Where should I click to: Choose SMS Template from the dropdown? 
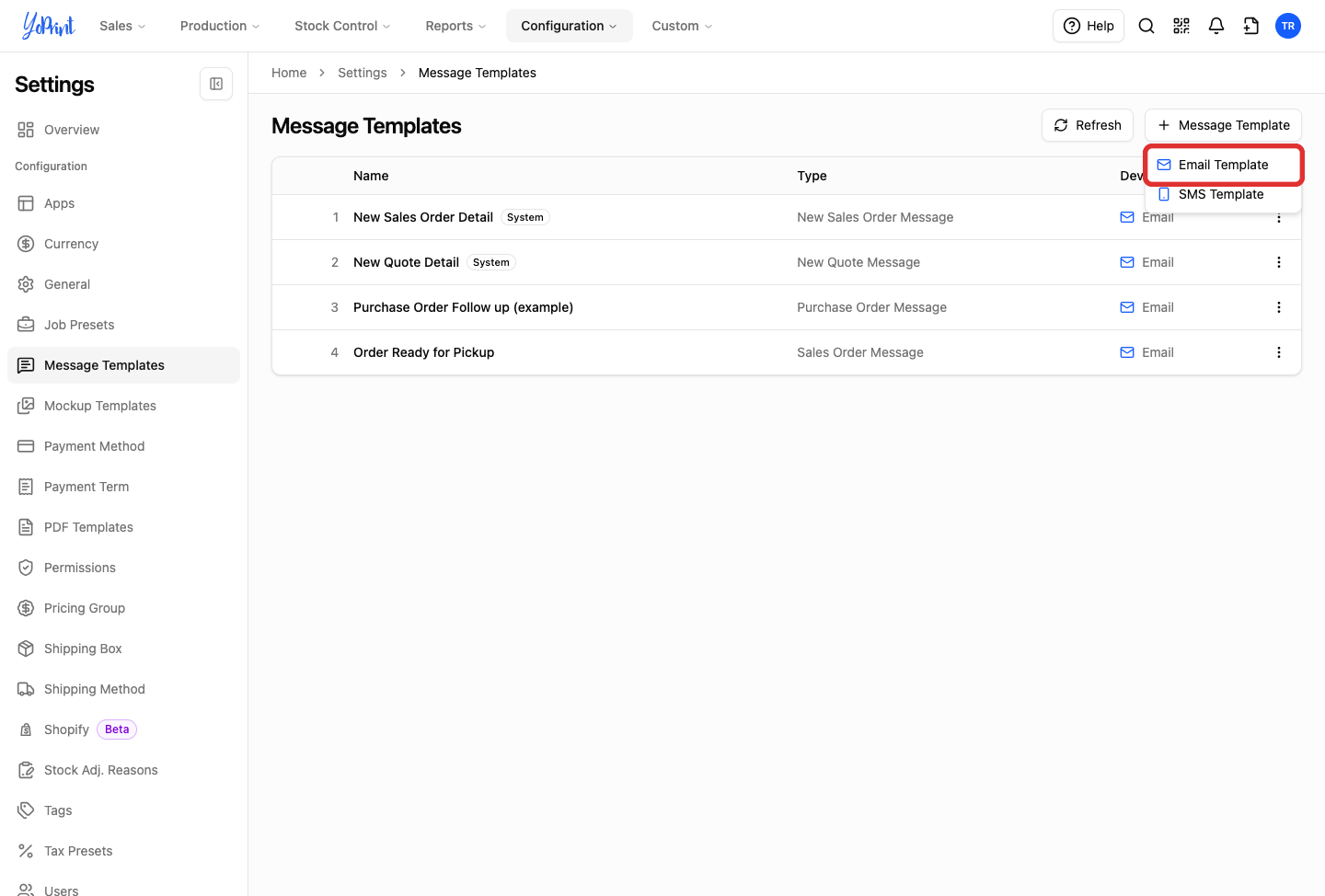(x=1223, y=194)
